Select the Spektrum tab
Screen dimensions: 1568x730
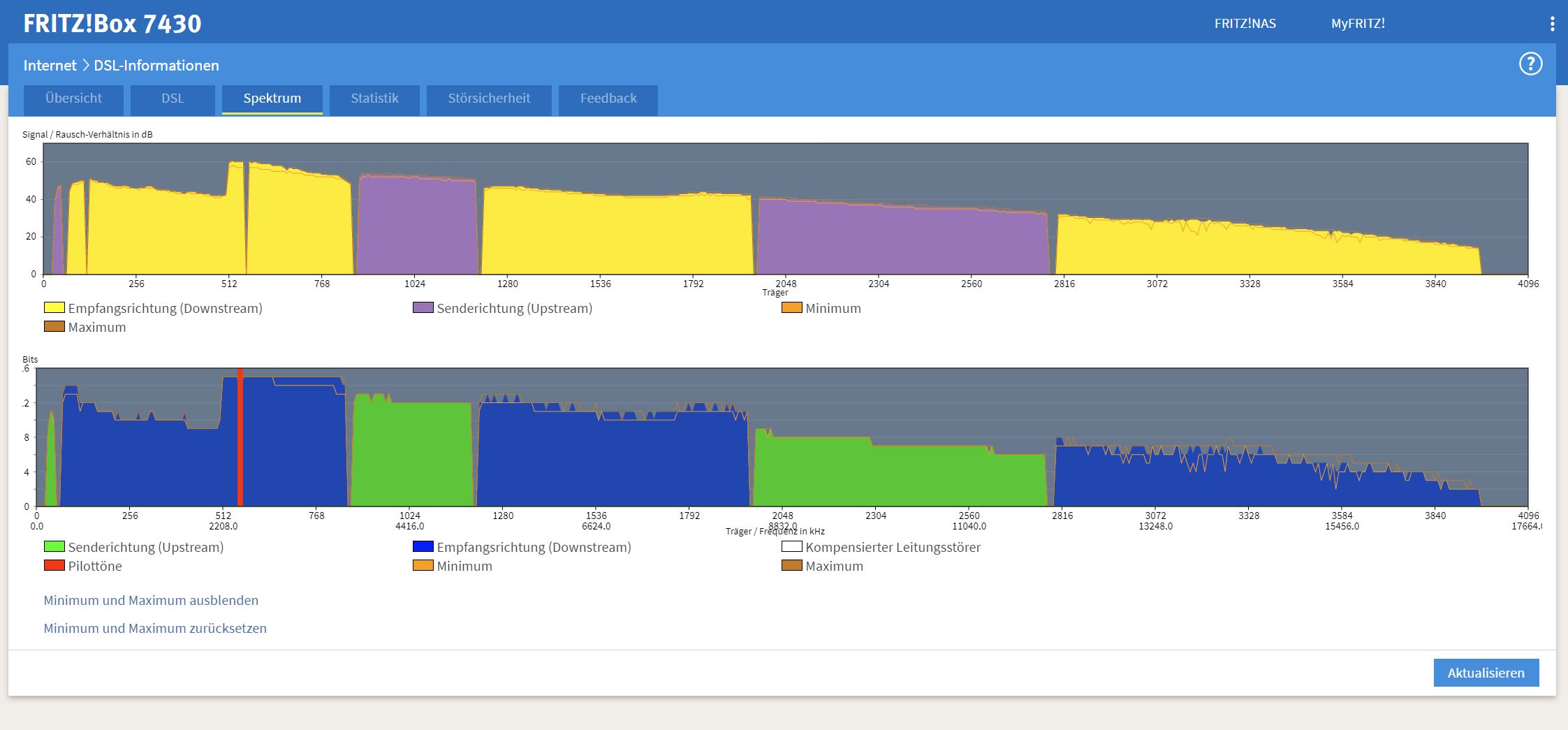point(272,99)
